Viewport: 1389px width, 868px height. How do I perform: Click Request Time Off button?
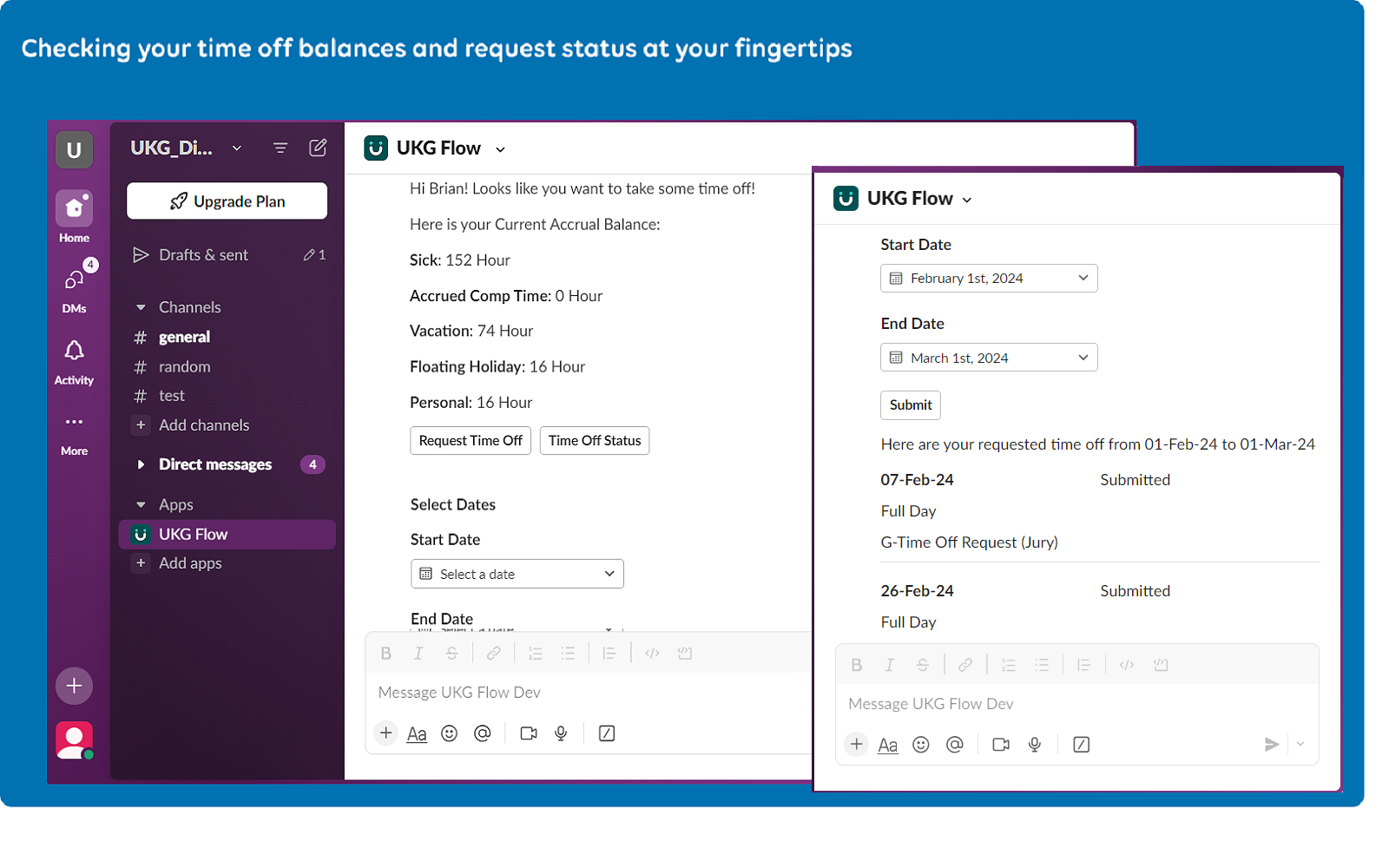point(471,441)
